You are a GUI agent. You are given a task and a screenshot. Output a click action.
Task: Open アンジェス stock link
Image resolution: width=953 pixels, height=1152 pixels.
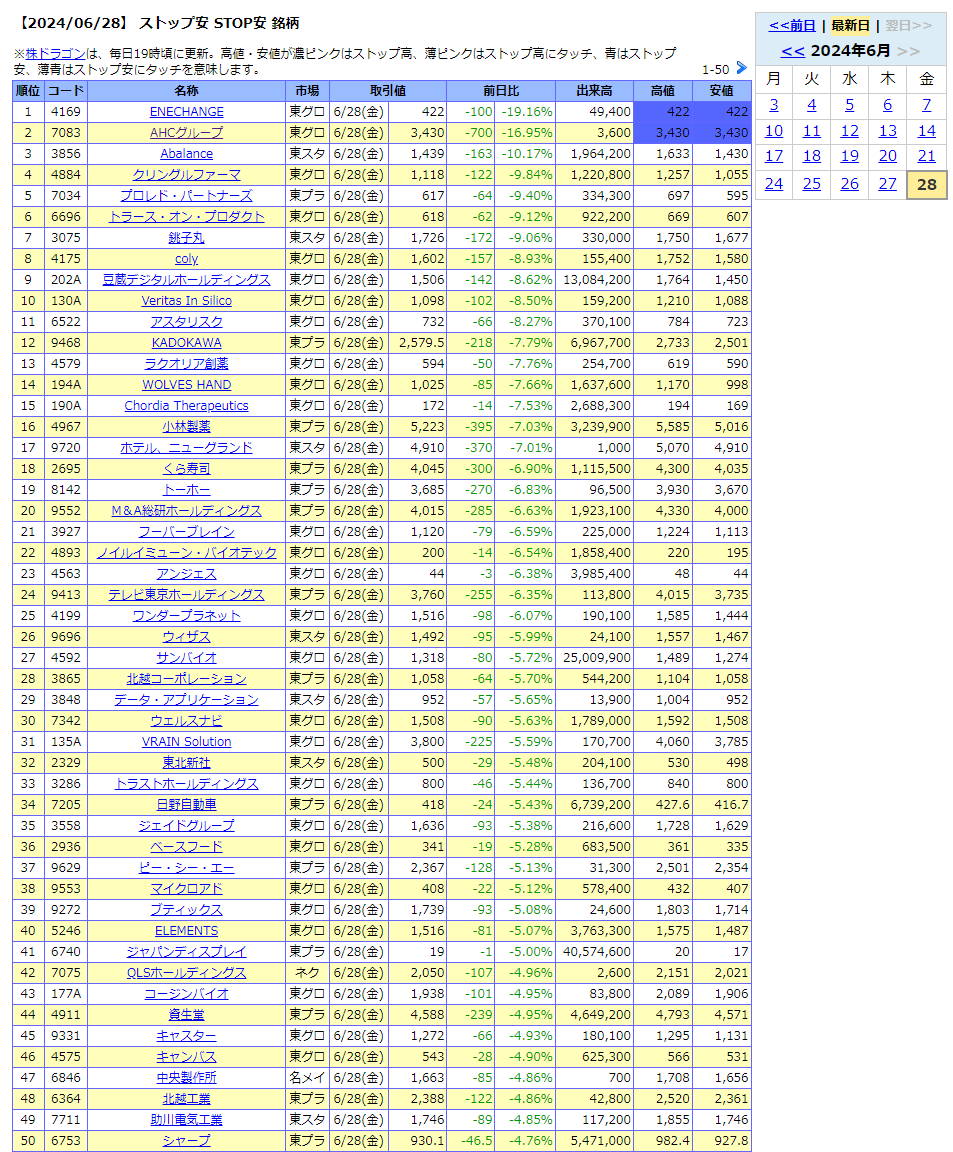click(187, 574)
